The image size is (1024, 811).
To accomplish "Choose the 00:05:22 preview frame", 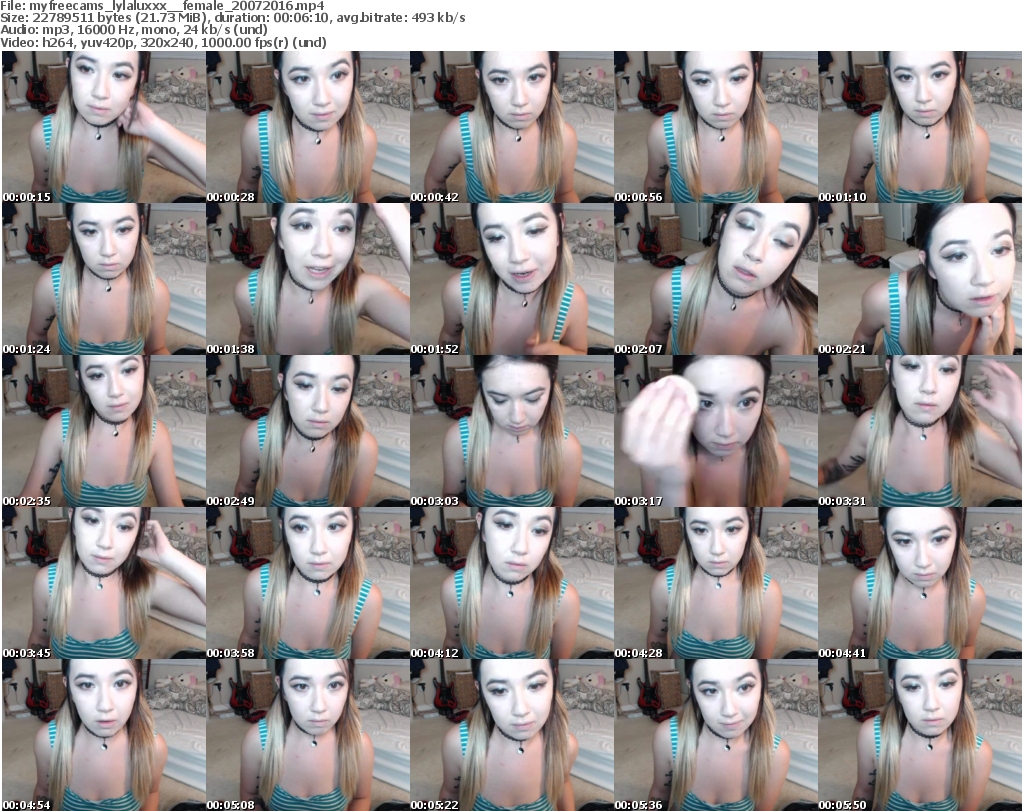I will (x=511, y=735).
